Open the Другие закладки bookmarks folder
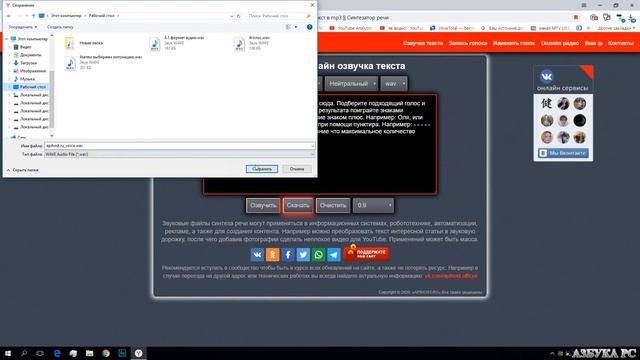This screenshot has width=640, height=360. tap(616, 28)
